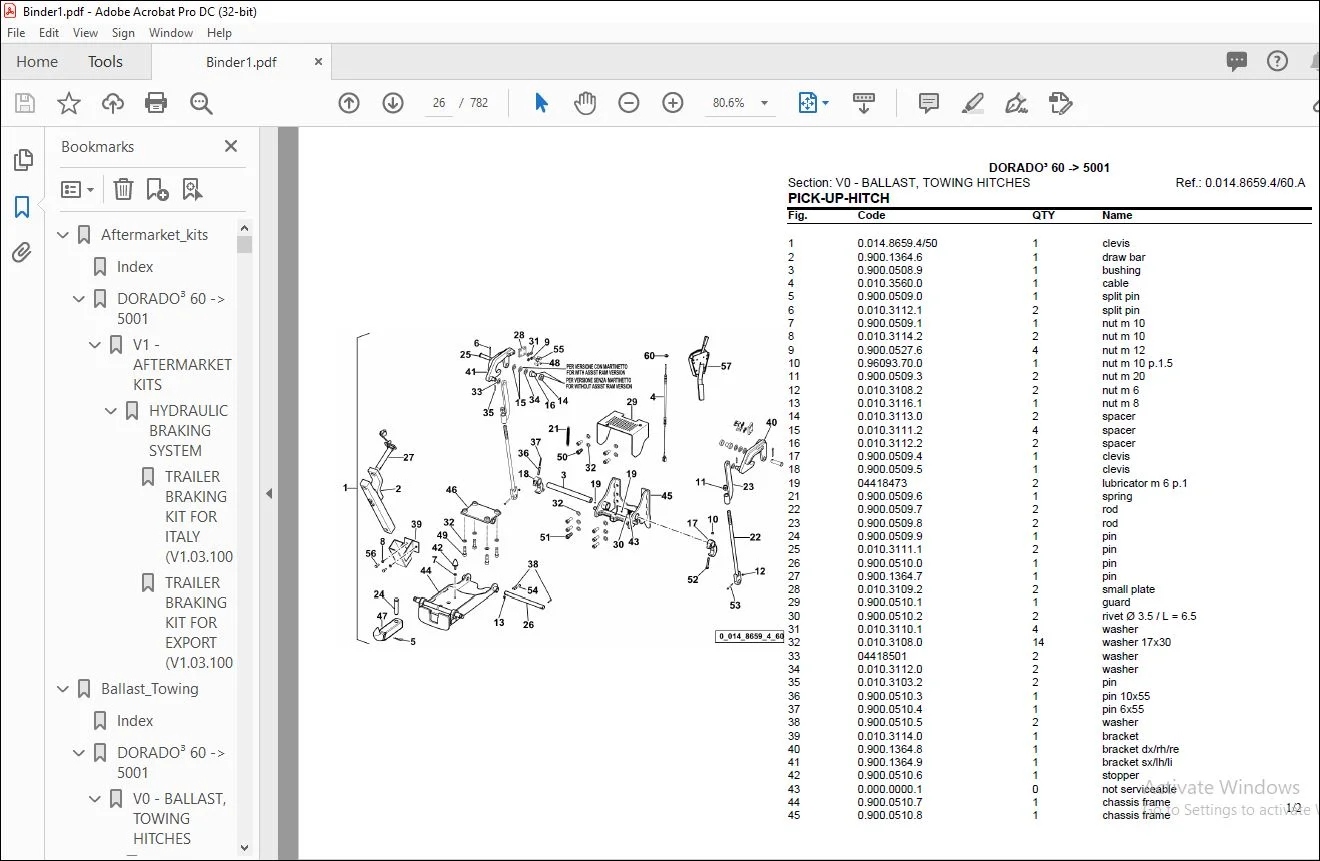1320x861 pixels.
Task: Click the 'not serviceable' table entry
Action: pyautogui.click(x=1139, y=789)
